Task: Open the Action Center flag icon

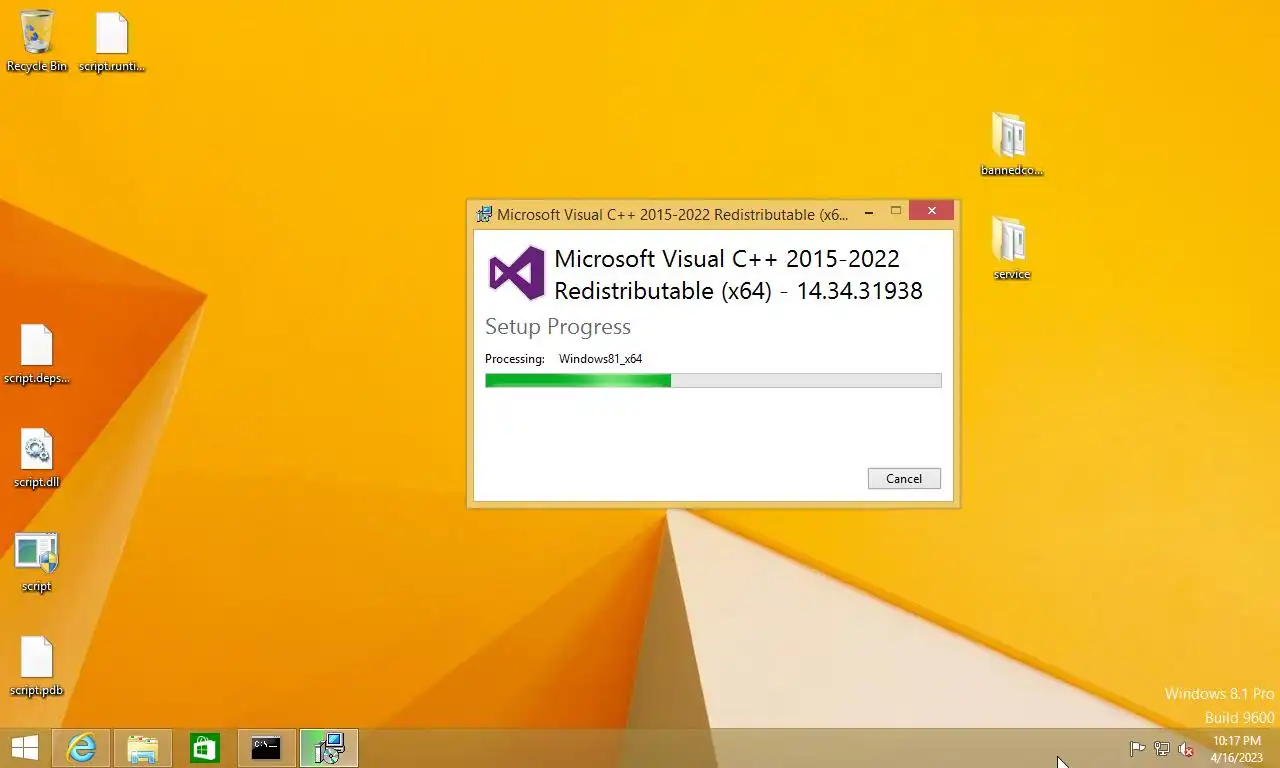Action: (1137, 748)
